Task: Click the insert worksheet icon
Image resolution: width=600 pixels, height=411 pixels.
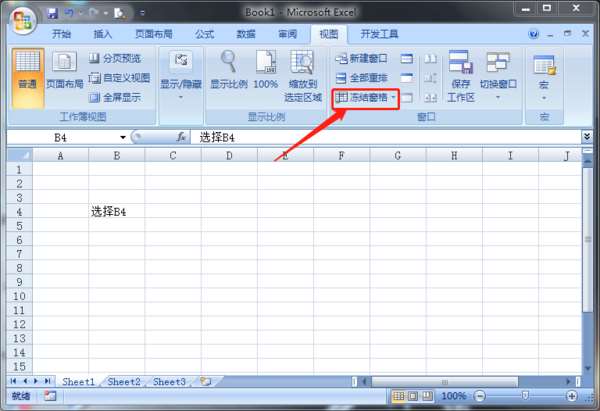Action: click(205, 382)
